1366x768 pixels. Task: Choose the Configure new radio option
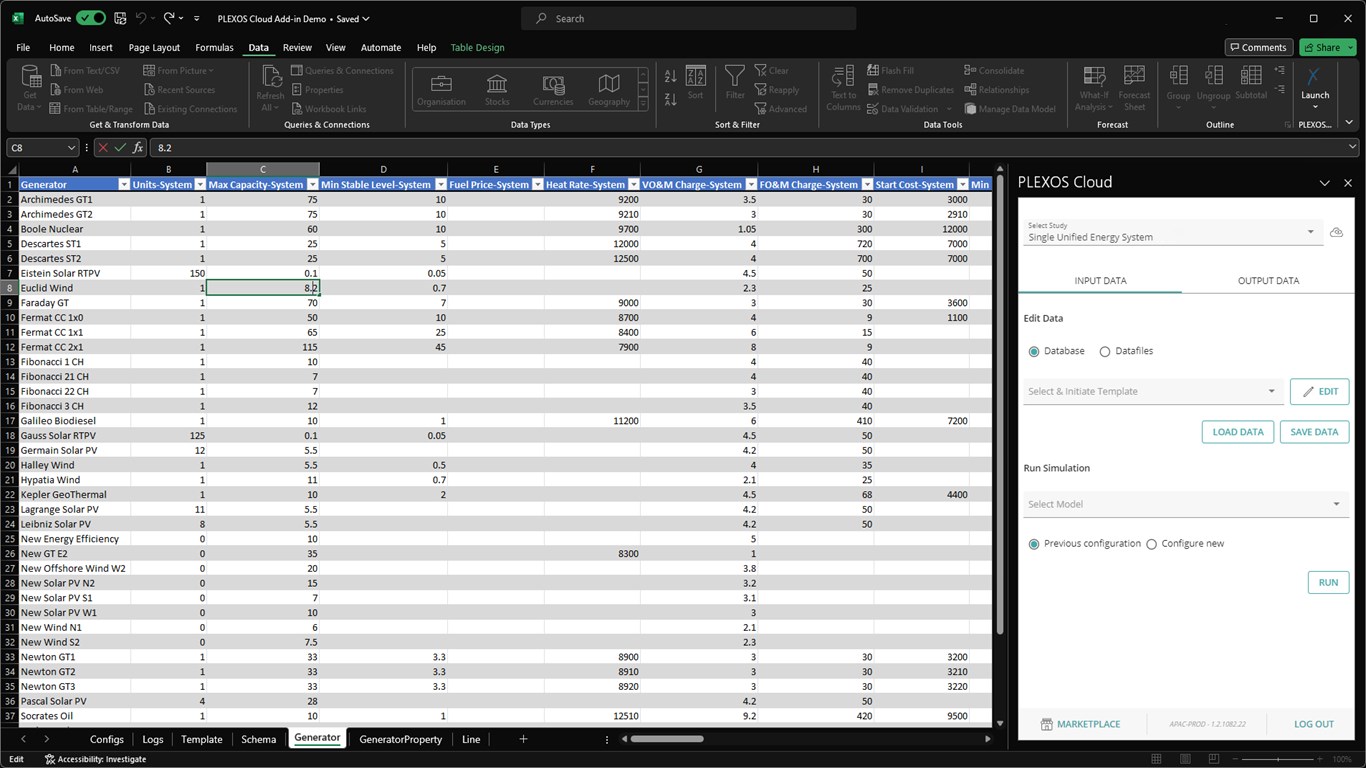1152,544
